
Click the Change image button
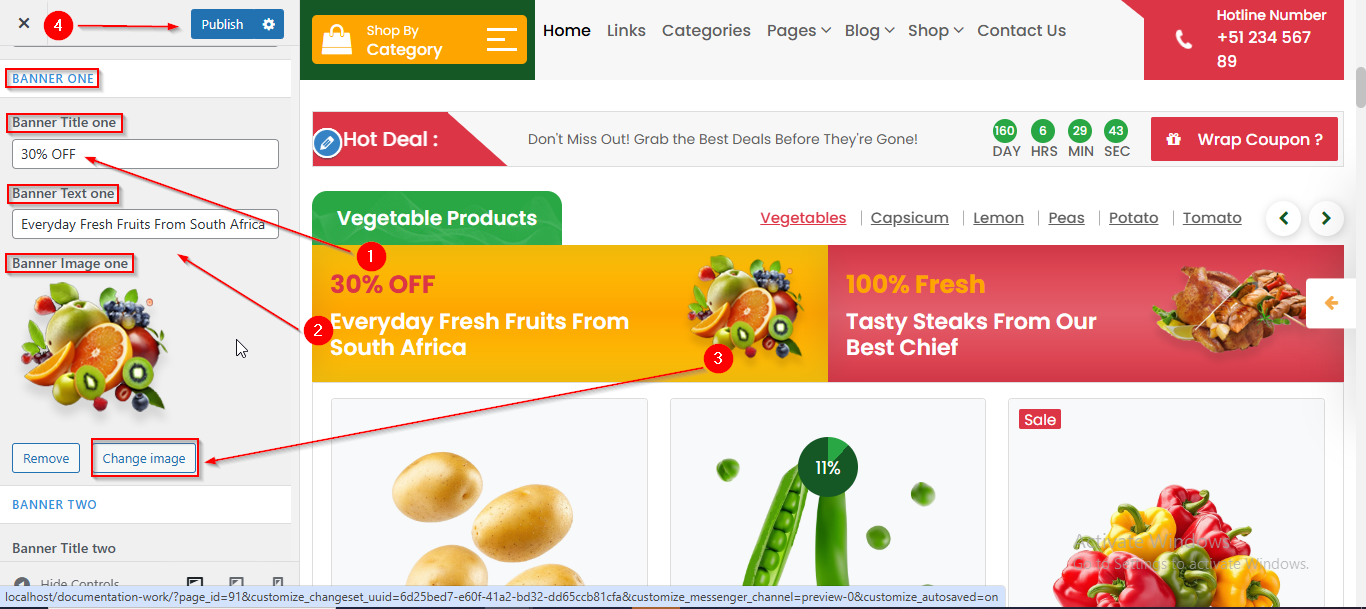(x=144, y=458)
